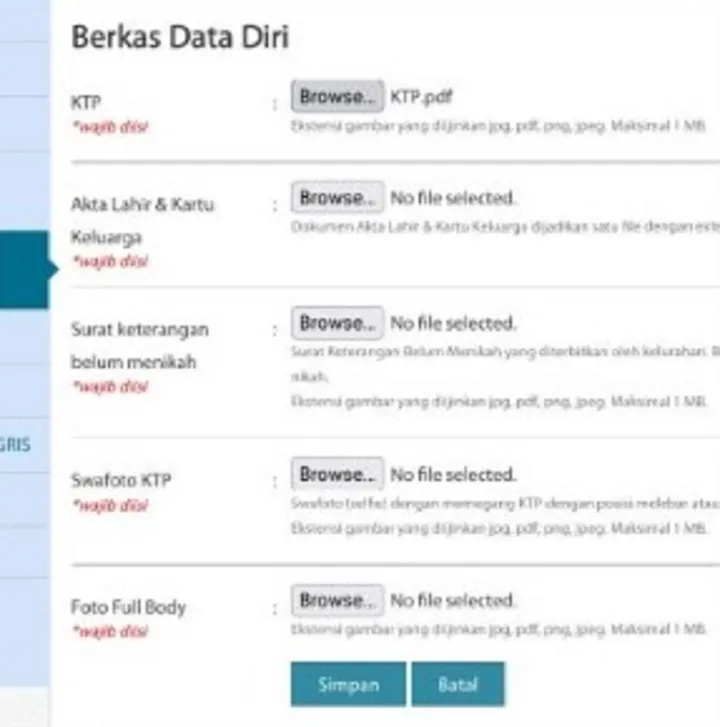Screen dimensions: 720x727
Task: Choose a file for Foto Full Body
Action: [x=337, y=600]
